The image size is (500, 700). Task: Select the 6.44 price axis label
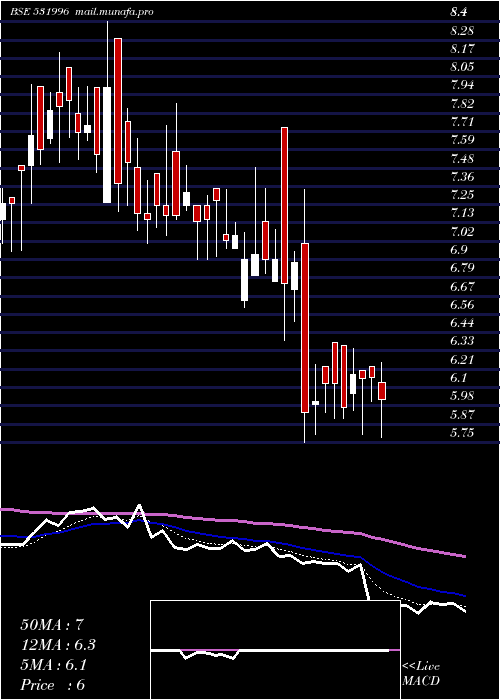pos(462,323)
